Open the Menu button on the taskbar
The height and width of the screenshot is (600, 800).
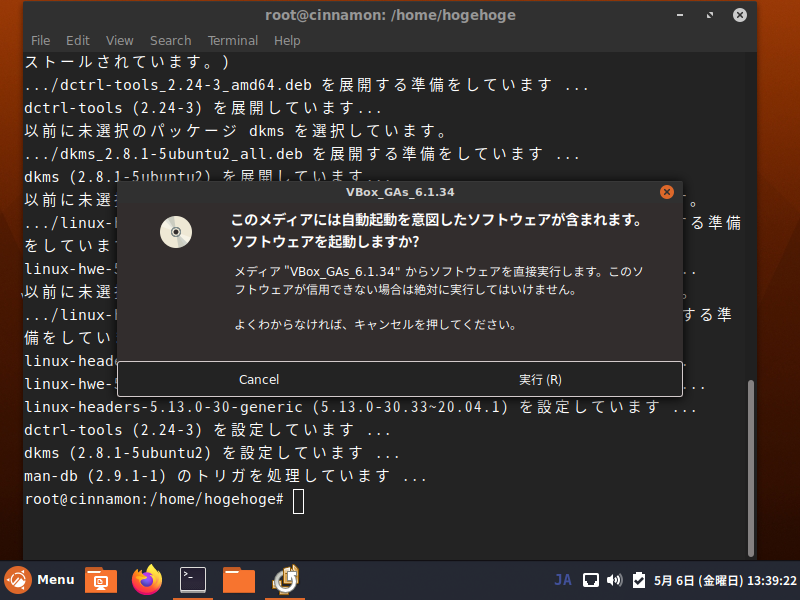click(40, 580)
